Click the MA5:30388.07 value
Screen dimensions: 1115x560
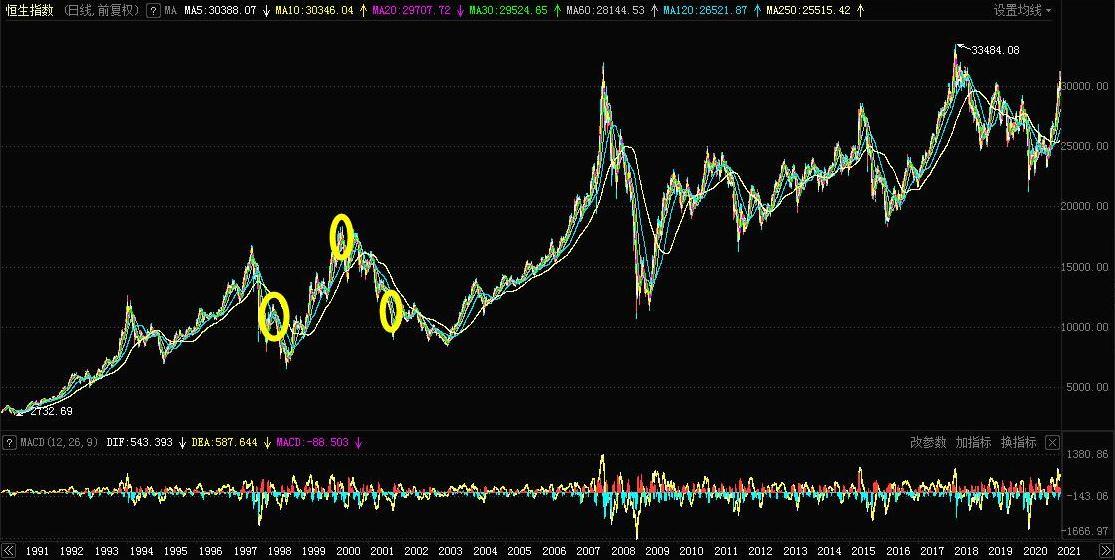point(220,11)
